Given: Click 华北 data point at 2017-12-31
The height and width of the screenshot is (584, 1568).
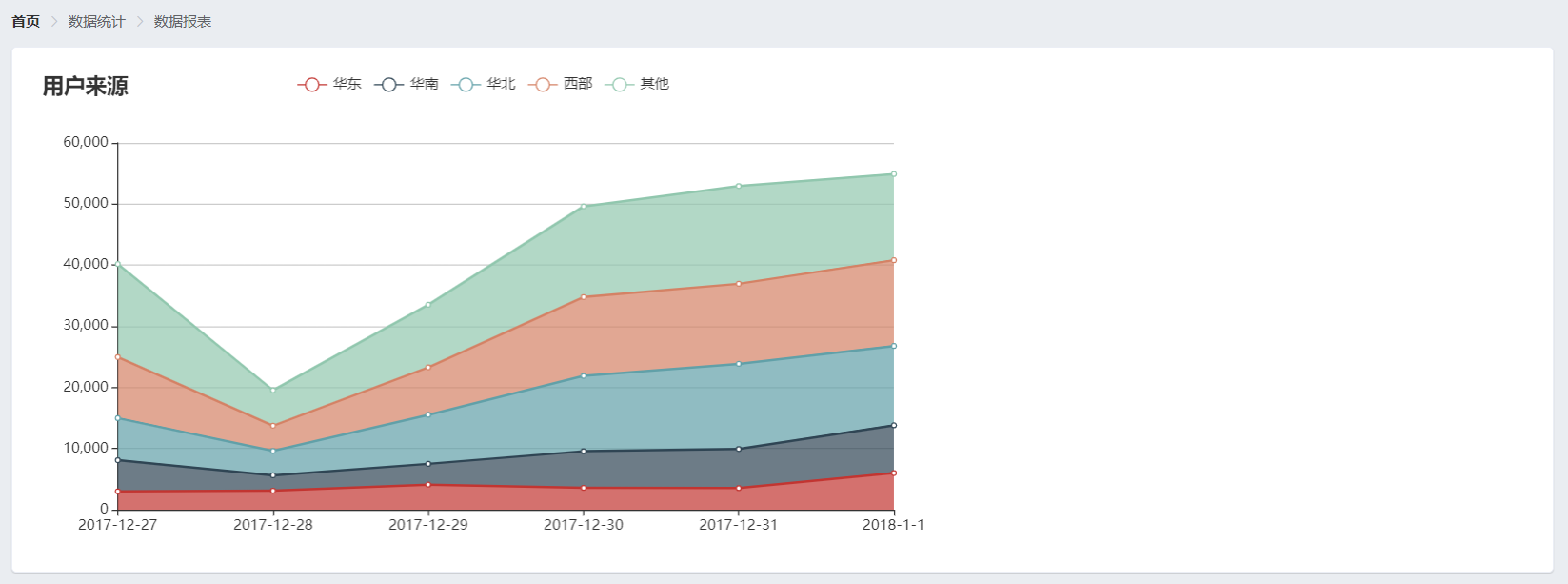Looking at the screenshot, I should (739, 364).
